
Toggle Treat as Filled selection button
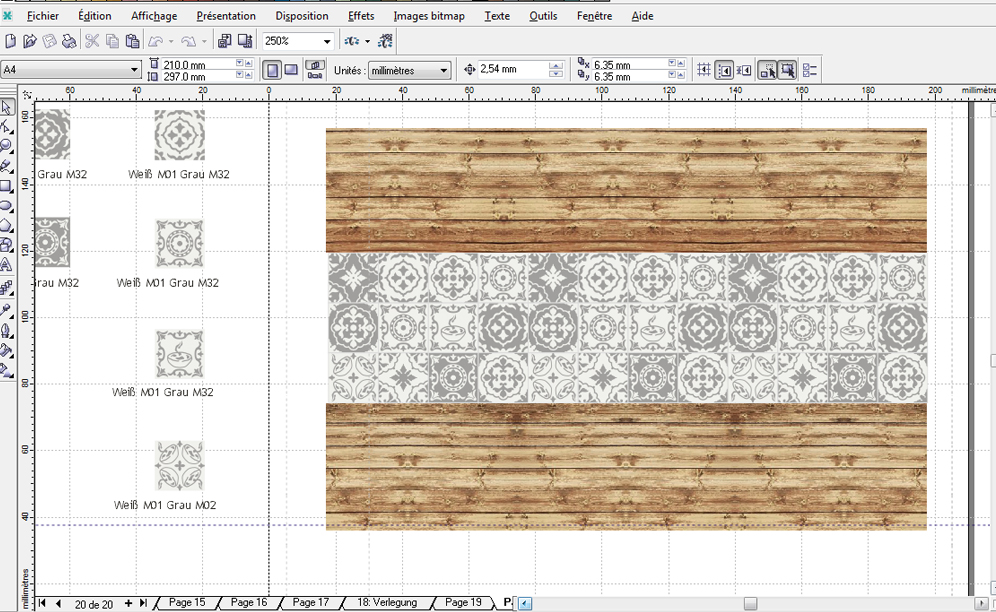click(x=787, y=70)
